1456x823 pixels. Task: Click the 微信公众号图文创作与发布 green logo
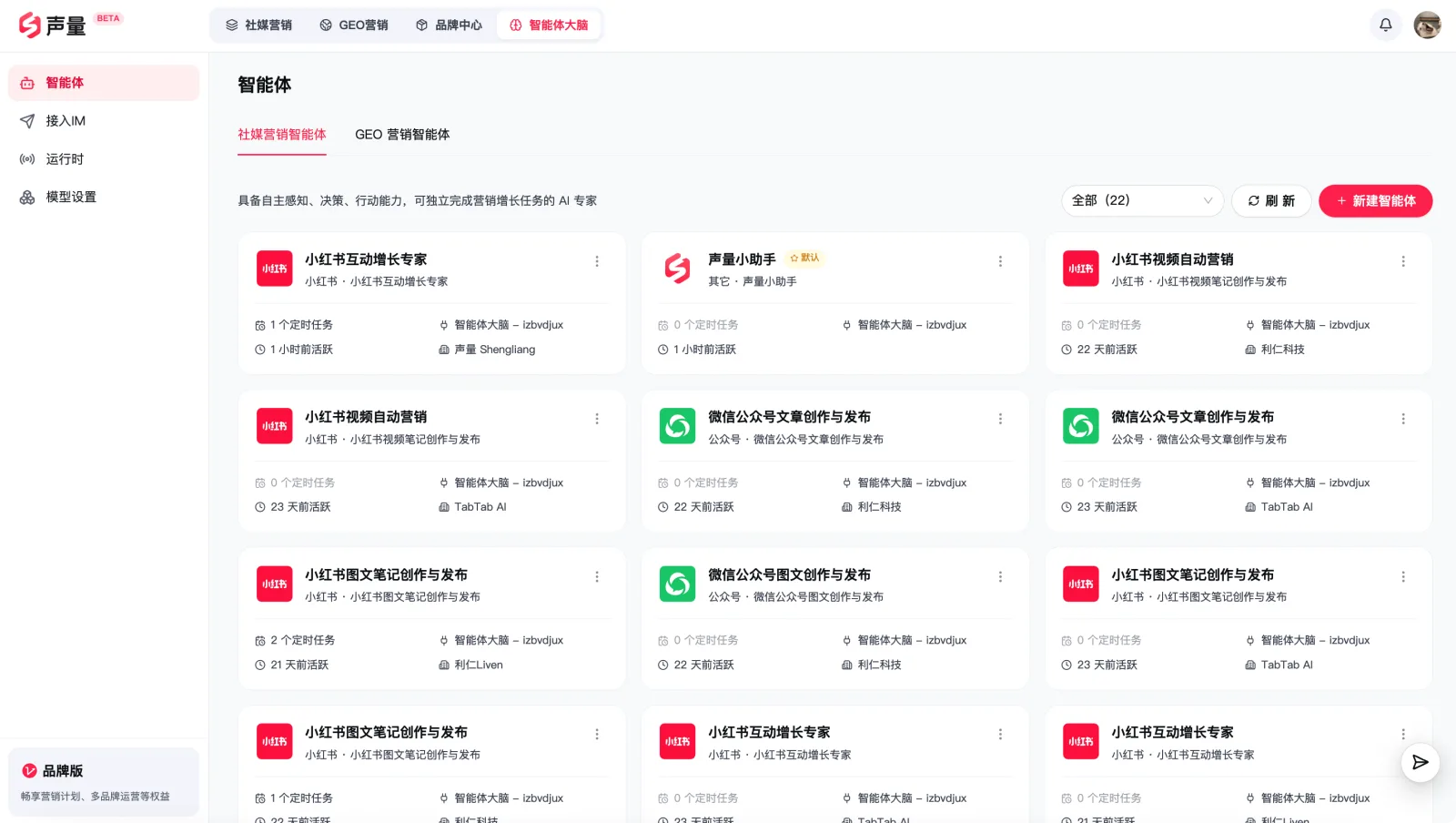pyautogui.click(x=677, y=584)
